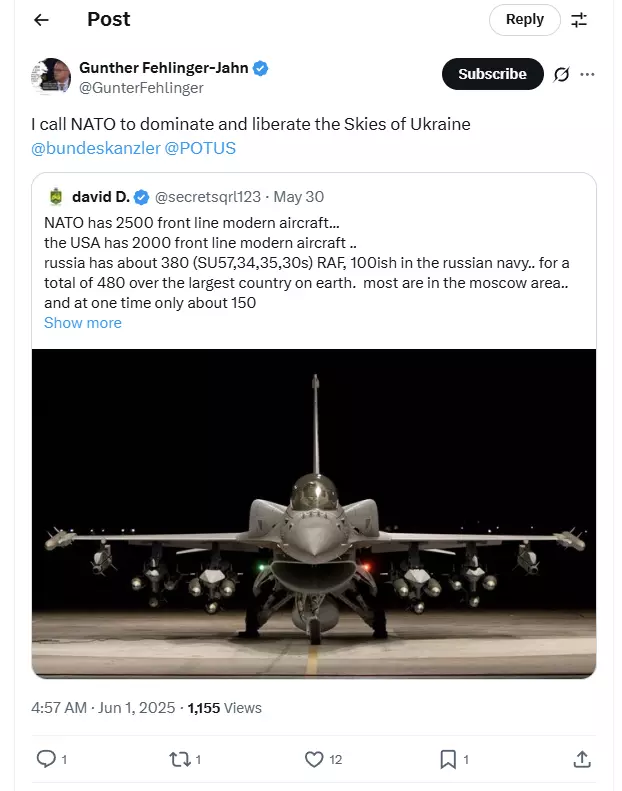The height and width of the screenshot is (791, 622).
Task: Click the Reply button at top
Action: click(525, 20)
